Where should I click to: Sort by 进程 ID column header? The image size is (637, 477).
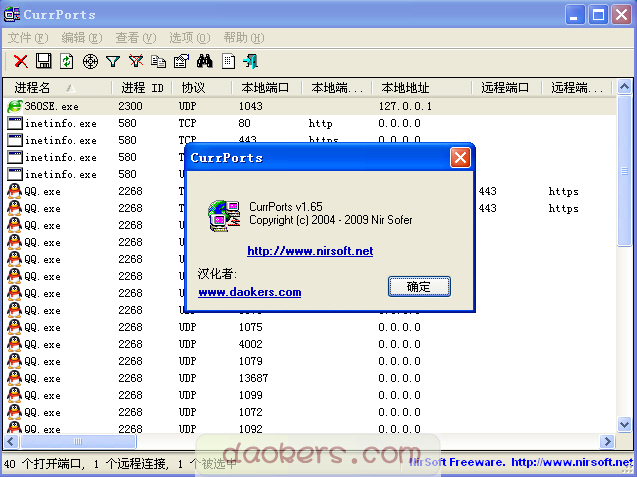[142, 87]
